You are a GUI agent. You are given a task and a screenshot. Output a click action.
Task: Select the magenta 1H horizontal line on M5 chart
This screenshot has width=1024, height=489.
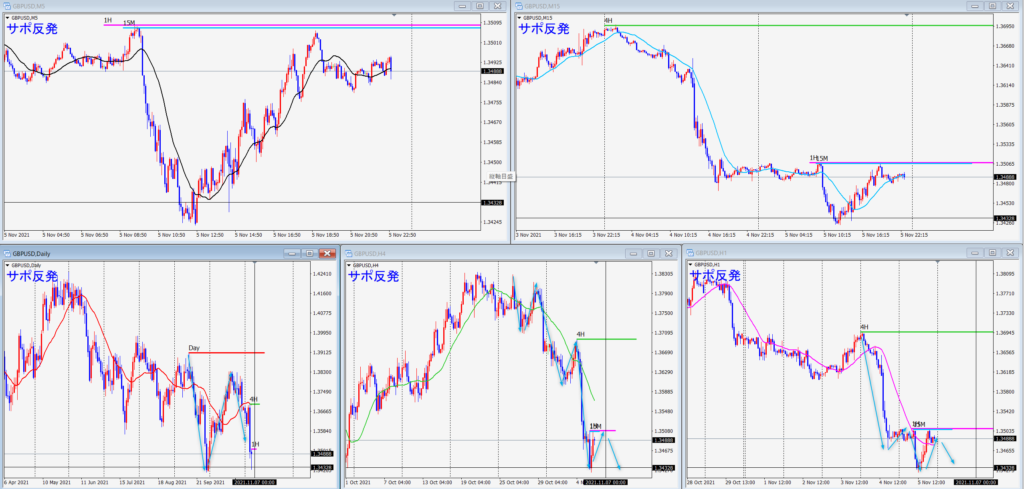coord(294,25)
